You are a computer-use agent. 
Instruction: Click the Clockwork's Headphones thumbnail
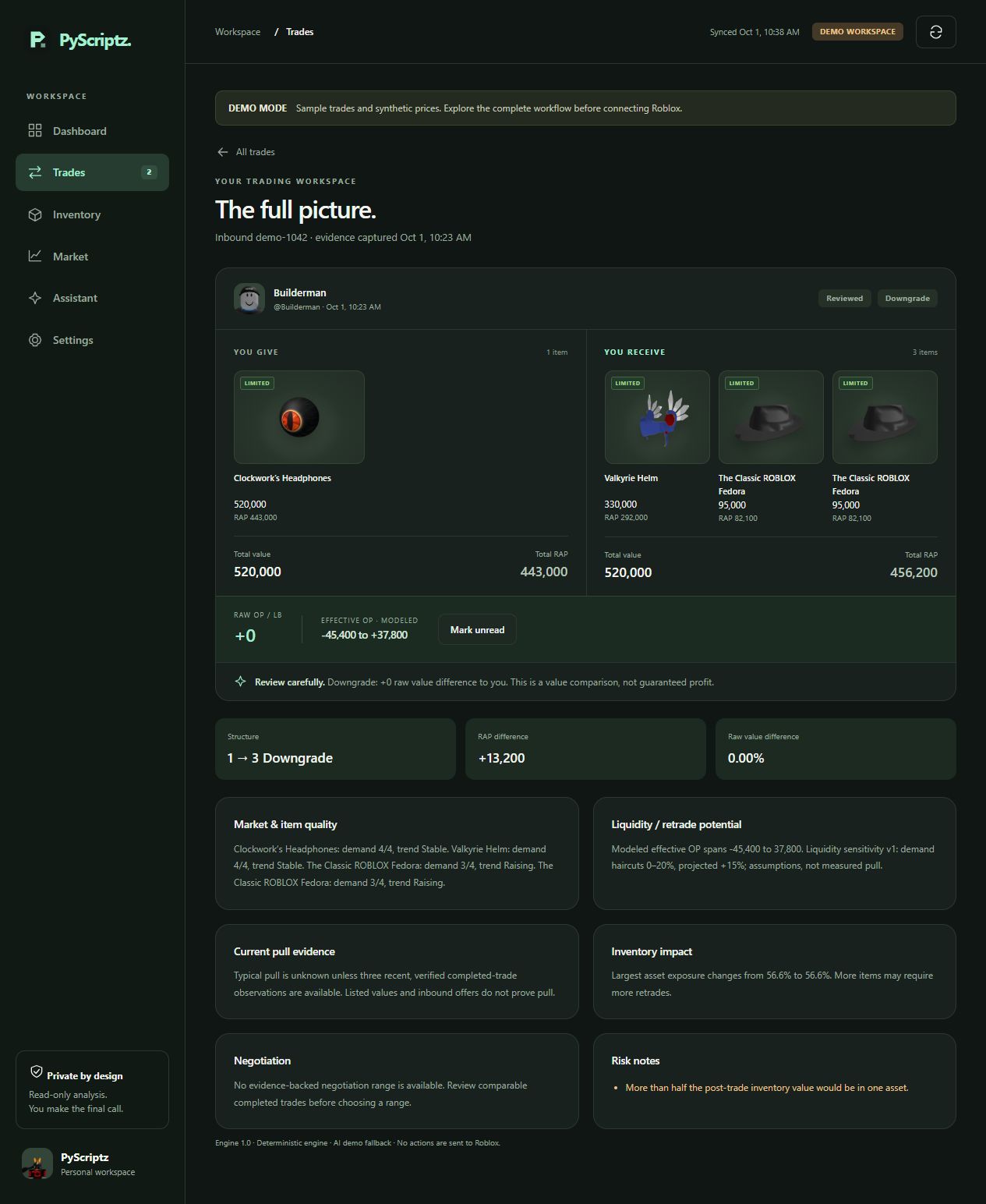coord(299,417)
